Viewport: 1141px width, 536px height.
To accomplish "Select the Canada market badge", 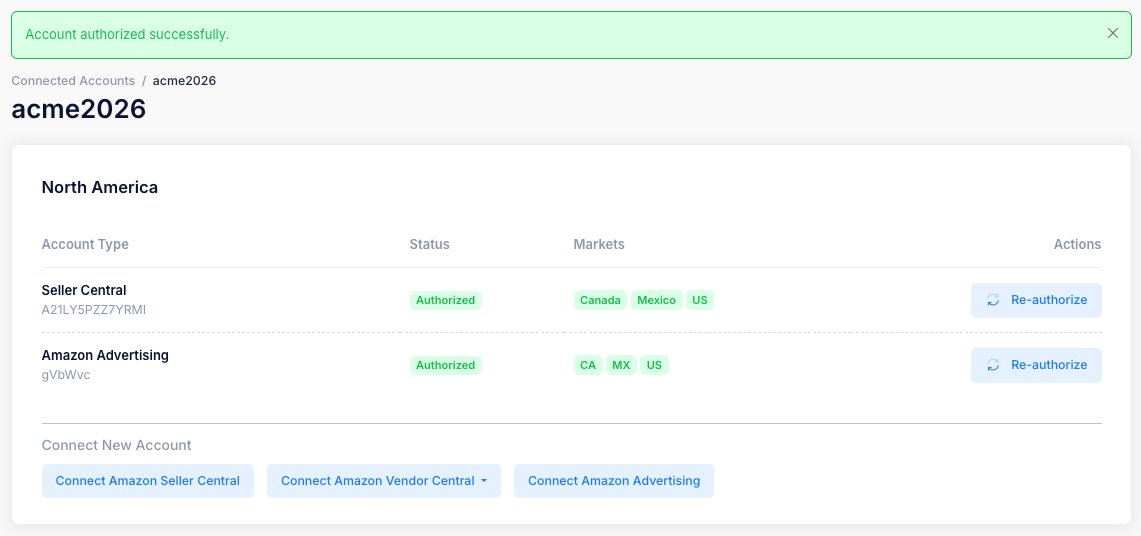I will tap(600, 300).
